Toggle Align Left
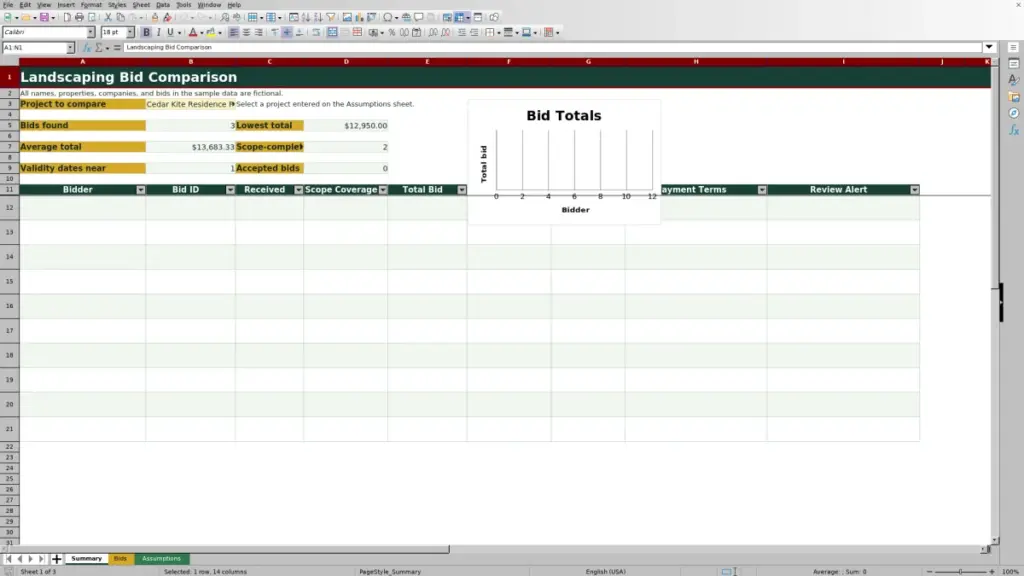The width and height of the screenshot is (1024, 576). (x=233, y=32)
